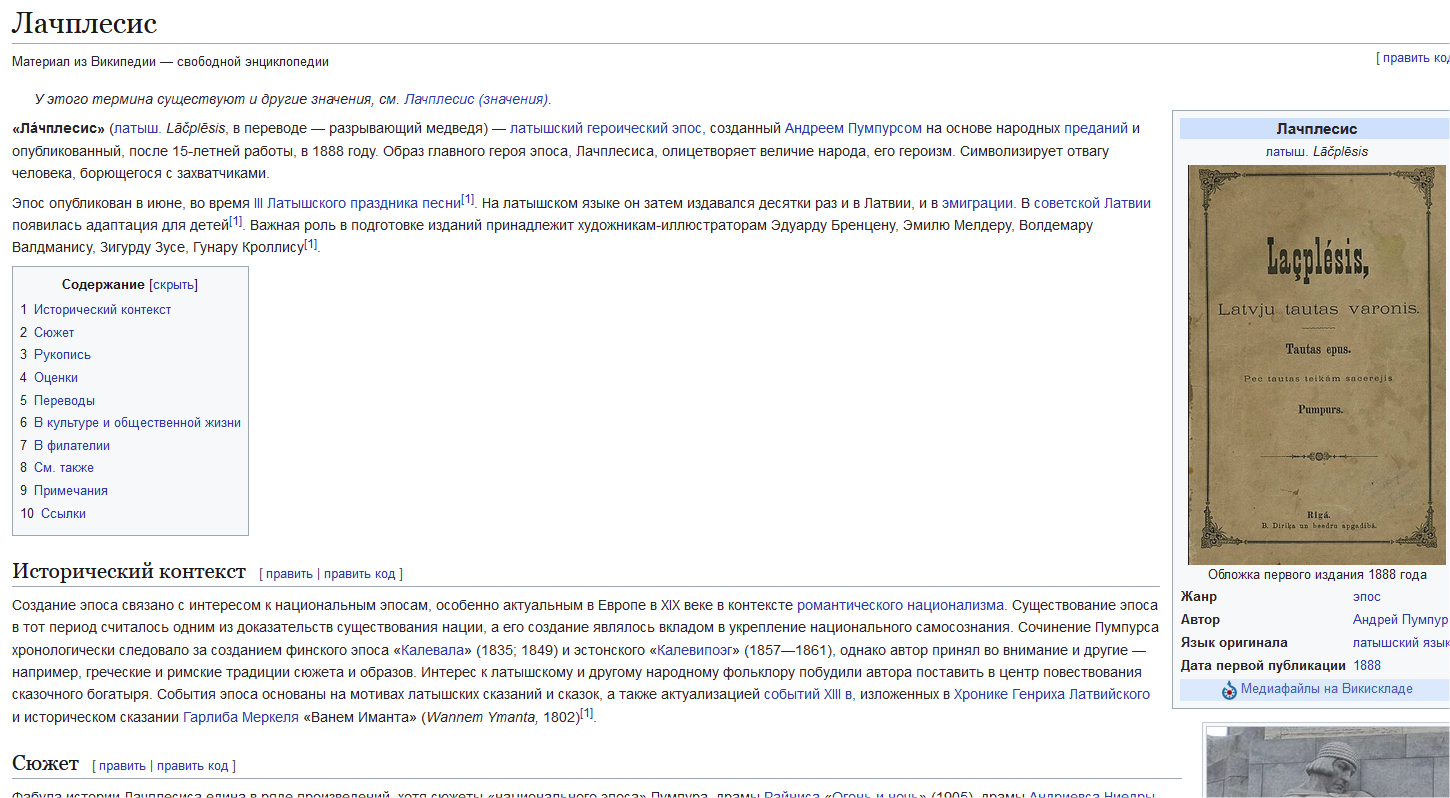The image size is (1450, 798).
Task: Follow латышский героический эпос link
Action: (x=606, y=128)
